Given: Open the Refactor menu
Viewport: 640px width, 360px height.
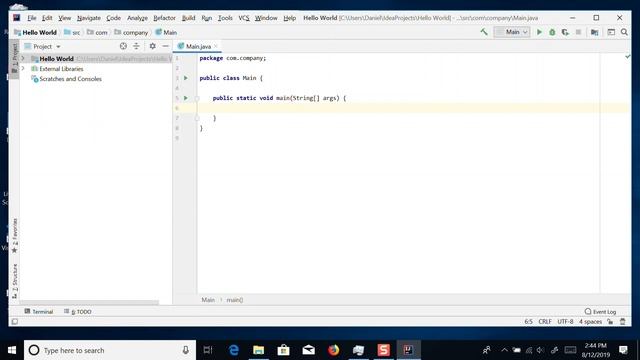Looking at the screenshot, I should tap(164, 18).
